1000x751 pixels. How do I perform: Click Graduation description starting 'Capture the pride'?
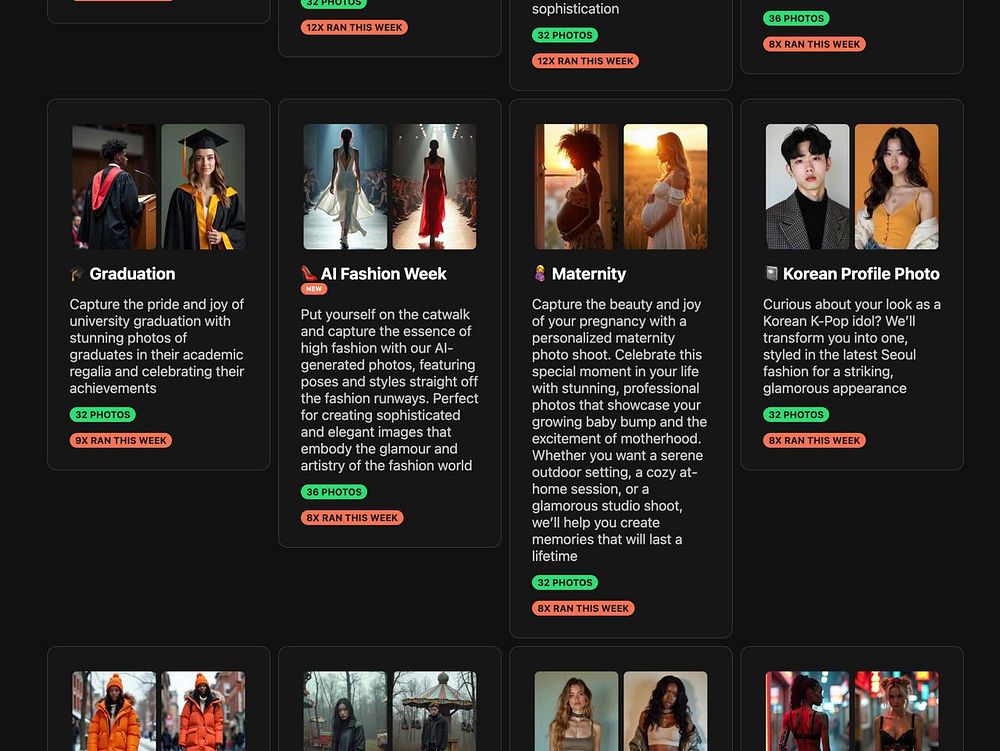click(157, 346)
